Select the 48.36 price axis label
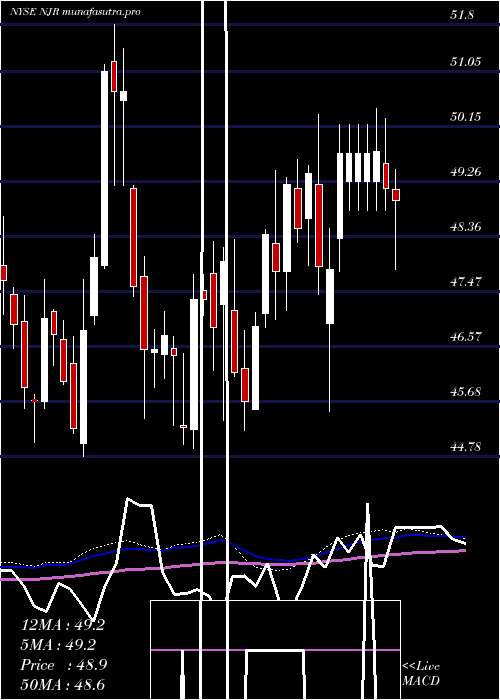 (x=466, y=227)
